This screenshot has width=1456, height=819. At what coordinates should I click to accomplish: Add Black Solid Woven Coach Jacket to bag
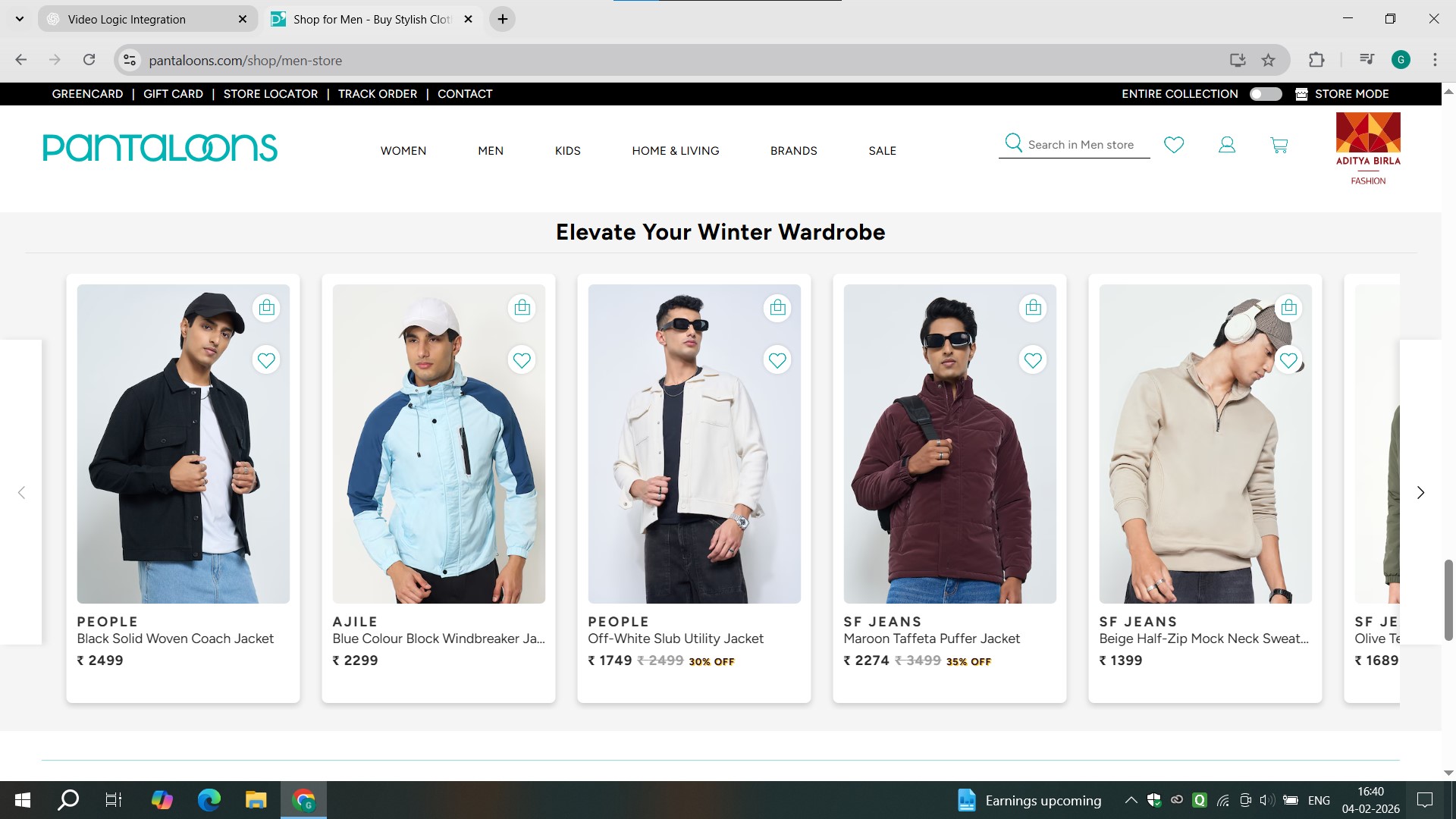pyautogui.click(x=266, y=308)
